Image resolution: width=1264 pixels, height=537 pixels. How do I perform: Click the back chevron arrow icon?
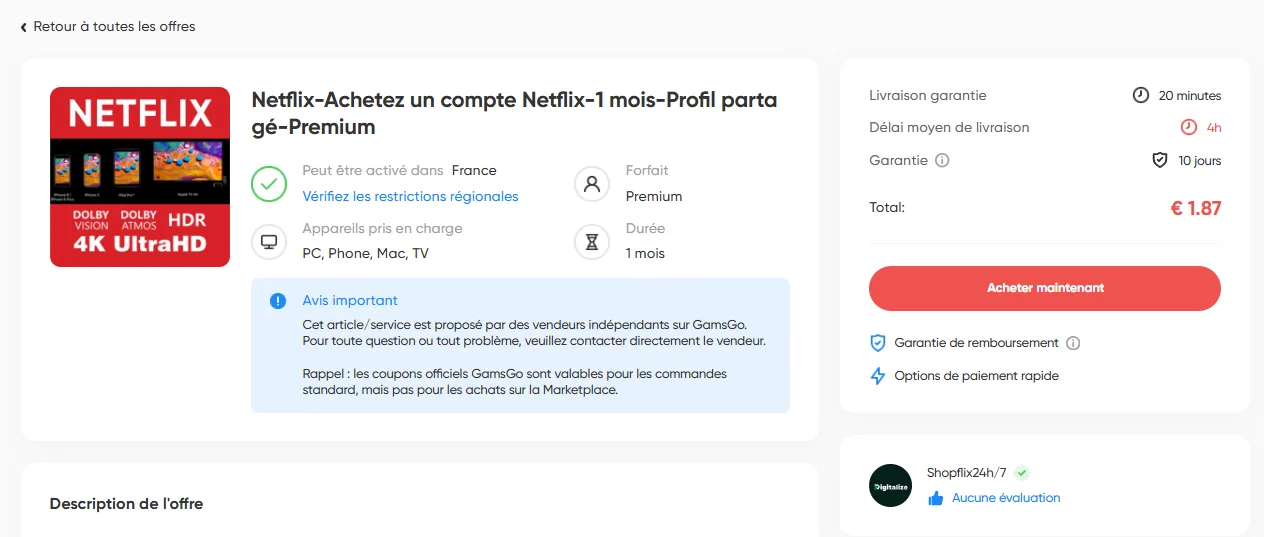point(24,27)
